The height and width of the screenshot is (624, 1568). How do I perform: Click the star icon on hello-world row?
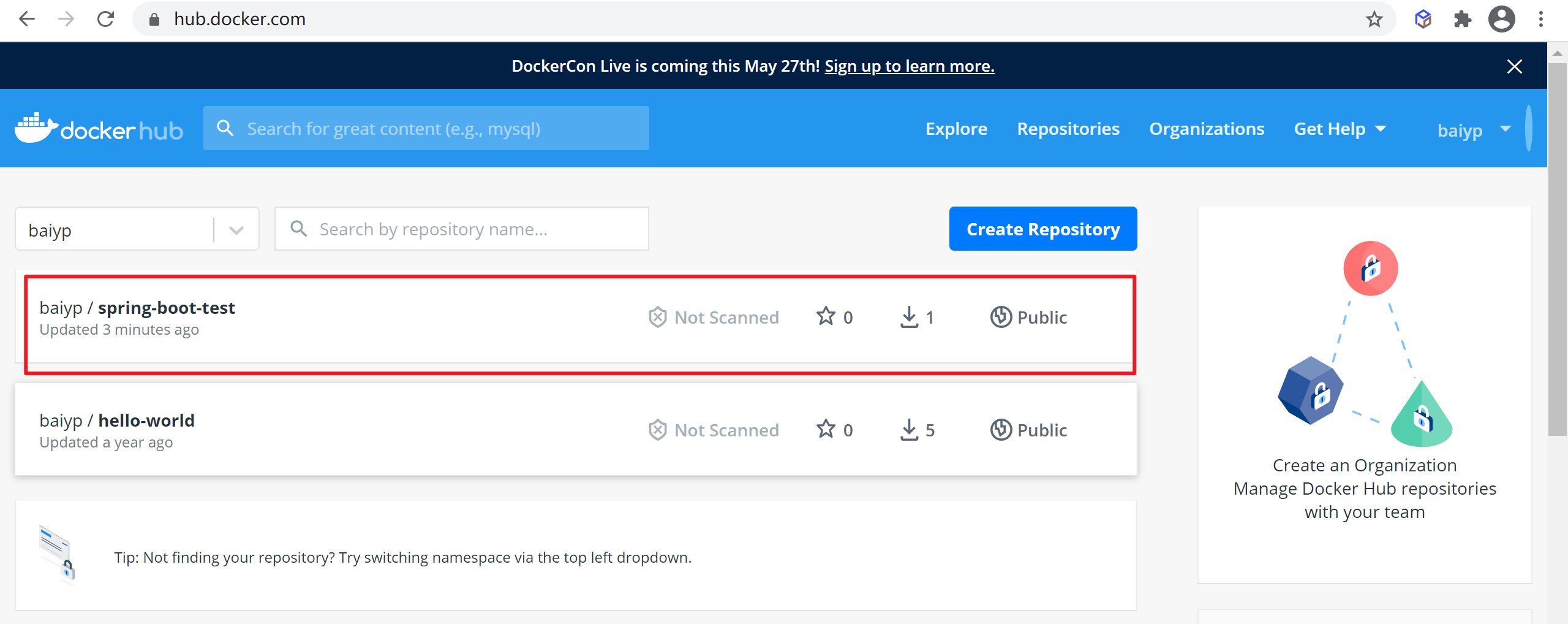826,429
